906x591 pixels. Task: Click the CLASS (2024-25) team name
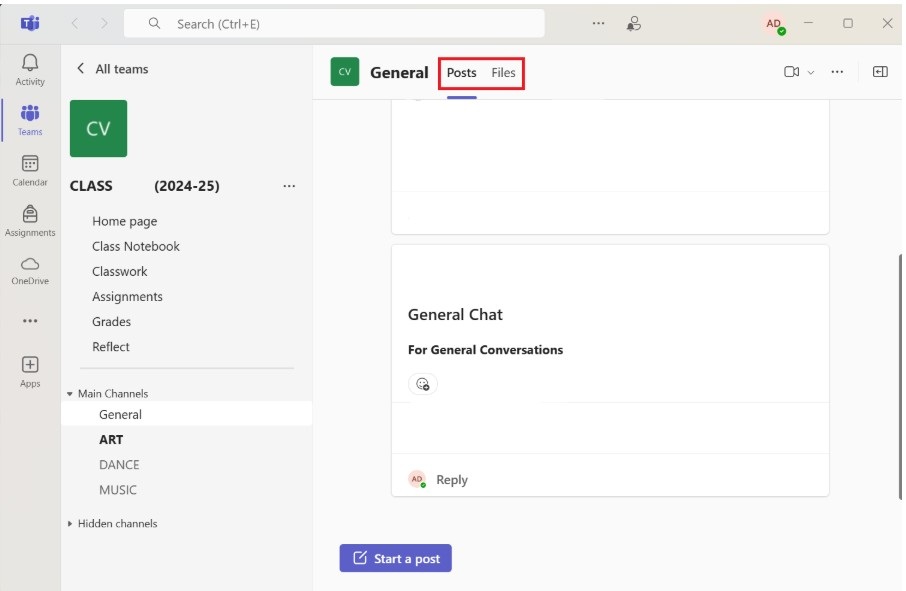pyautogui.click(x=144, y=186)
